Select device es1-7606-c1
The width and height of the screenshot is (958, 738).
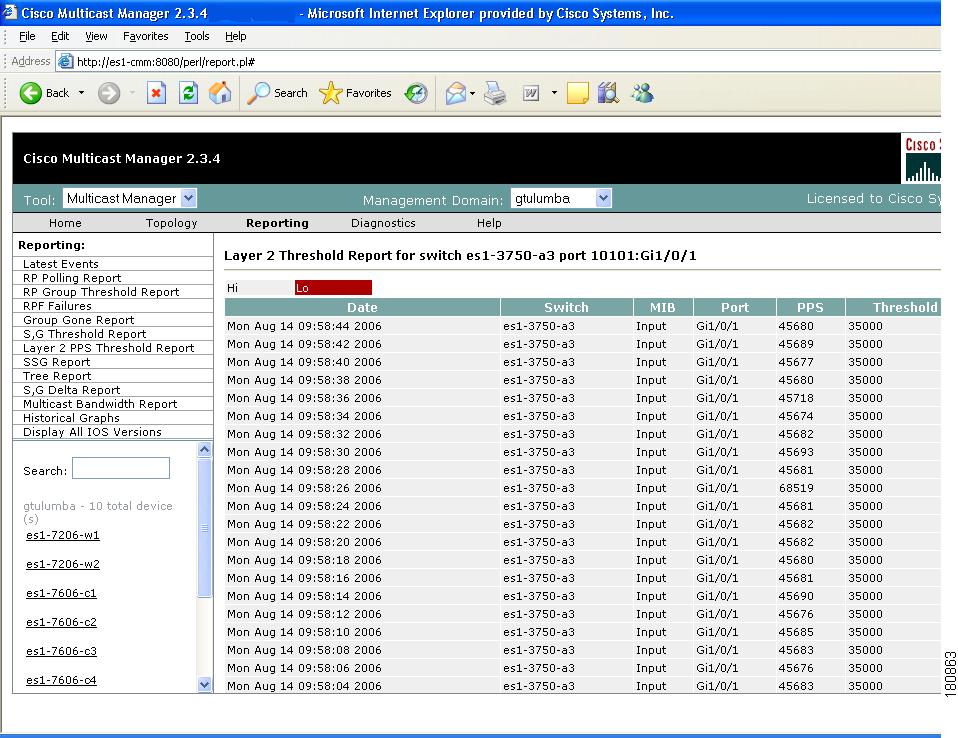tap(61, 593)
